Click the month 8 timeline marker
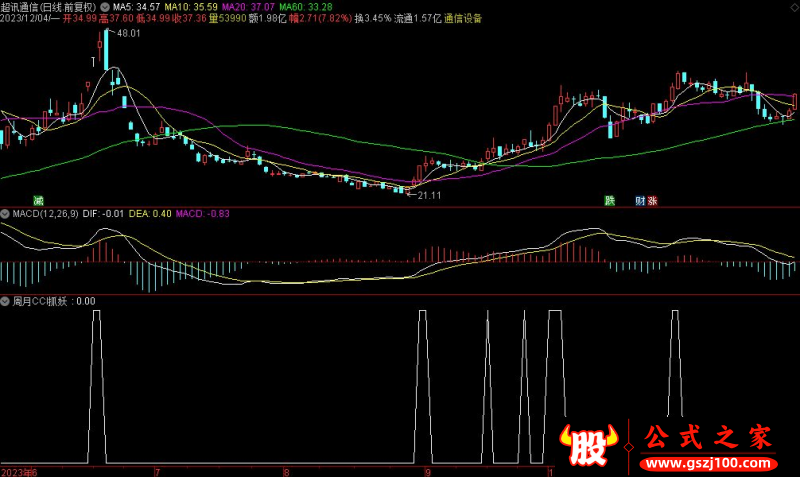Screen dimensions: 800x477 point(287,472)
